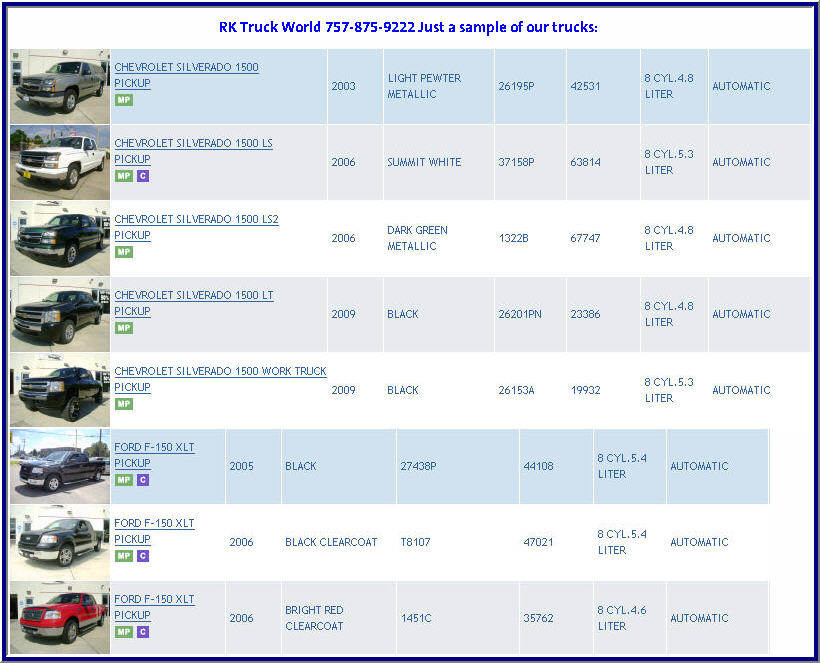
Task: Click mileage value 19932
Action: click(x=585, y=390)
